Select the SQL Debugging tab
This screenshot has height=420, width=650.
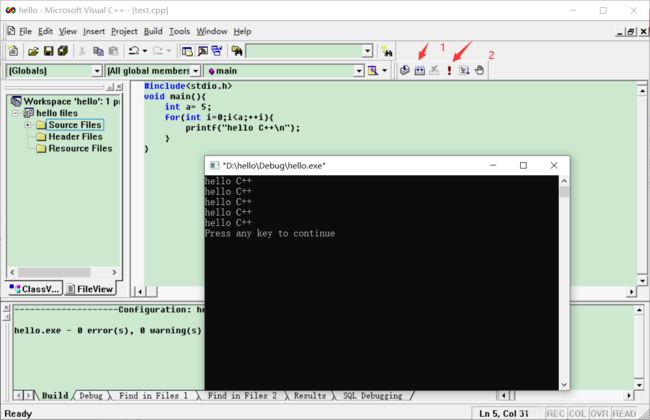pos(373,396)
